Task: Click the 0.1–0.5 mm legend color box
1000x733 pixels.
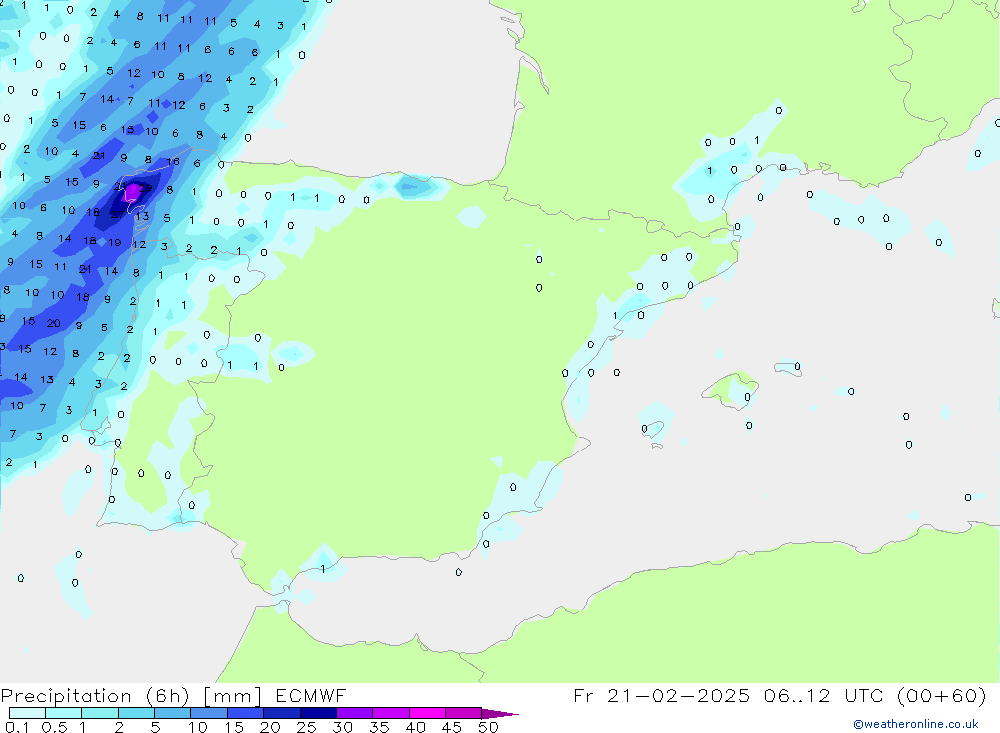Action: pyautogui.click(x=27, y=713)
